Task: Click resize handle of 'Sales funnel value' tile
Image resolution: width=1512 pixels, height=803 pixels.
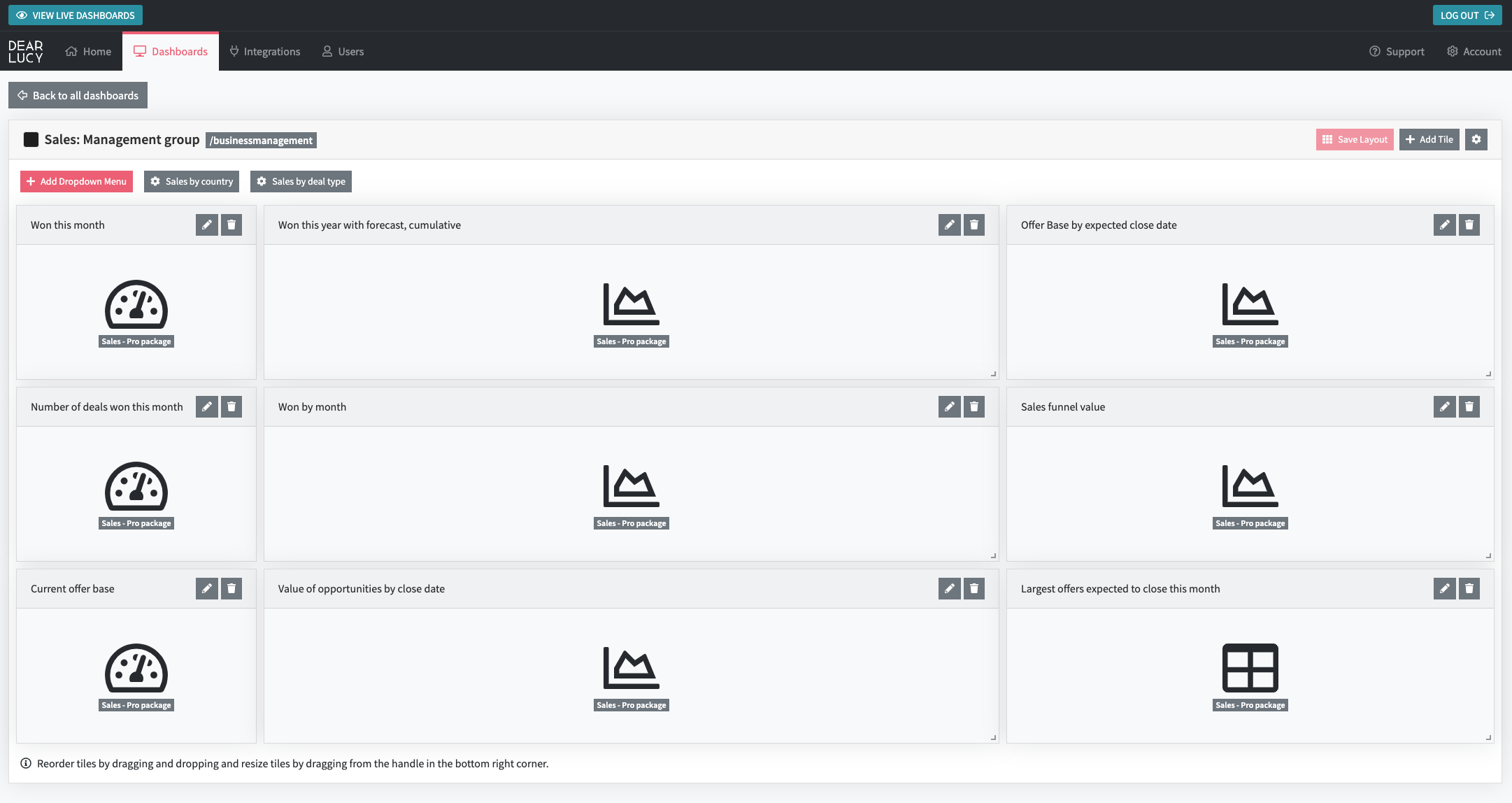Action: 1488,556
